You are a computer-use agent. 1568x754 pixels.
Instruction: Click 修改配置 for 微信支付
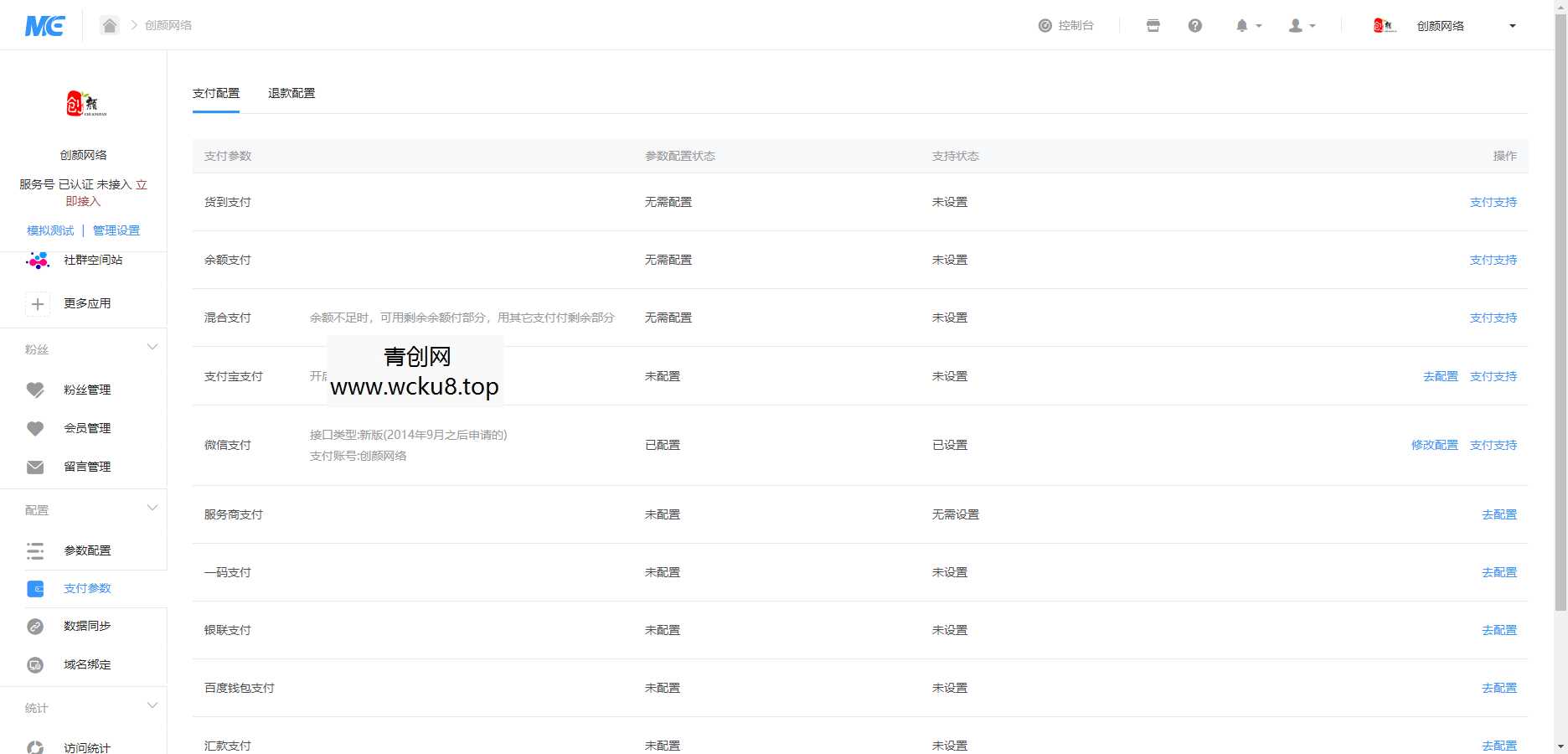(x=1434, y=445)
